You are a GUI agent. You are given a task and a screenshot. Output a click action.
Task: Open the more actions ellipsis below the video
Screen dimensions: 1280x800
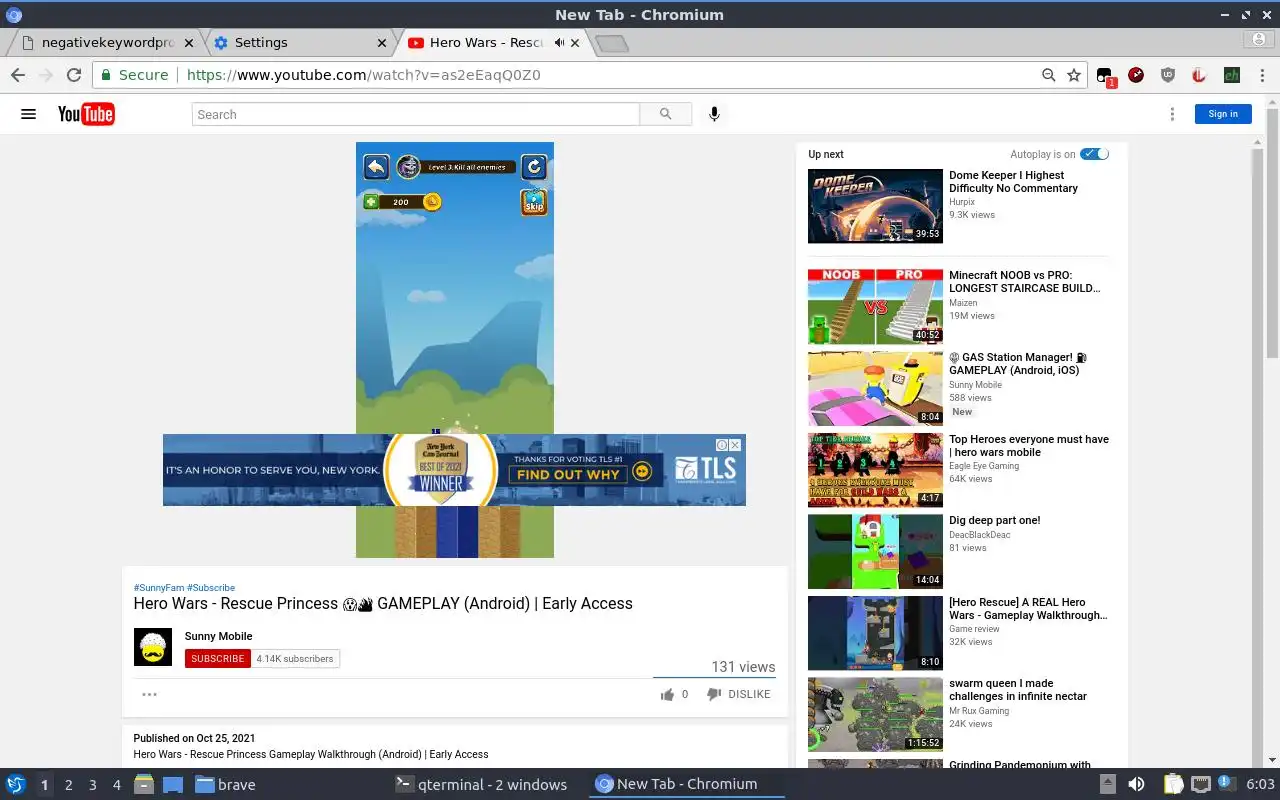[x=149, y=694]
